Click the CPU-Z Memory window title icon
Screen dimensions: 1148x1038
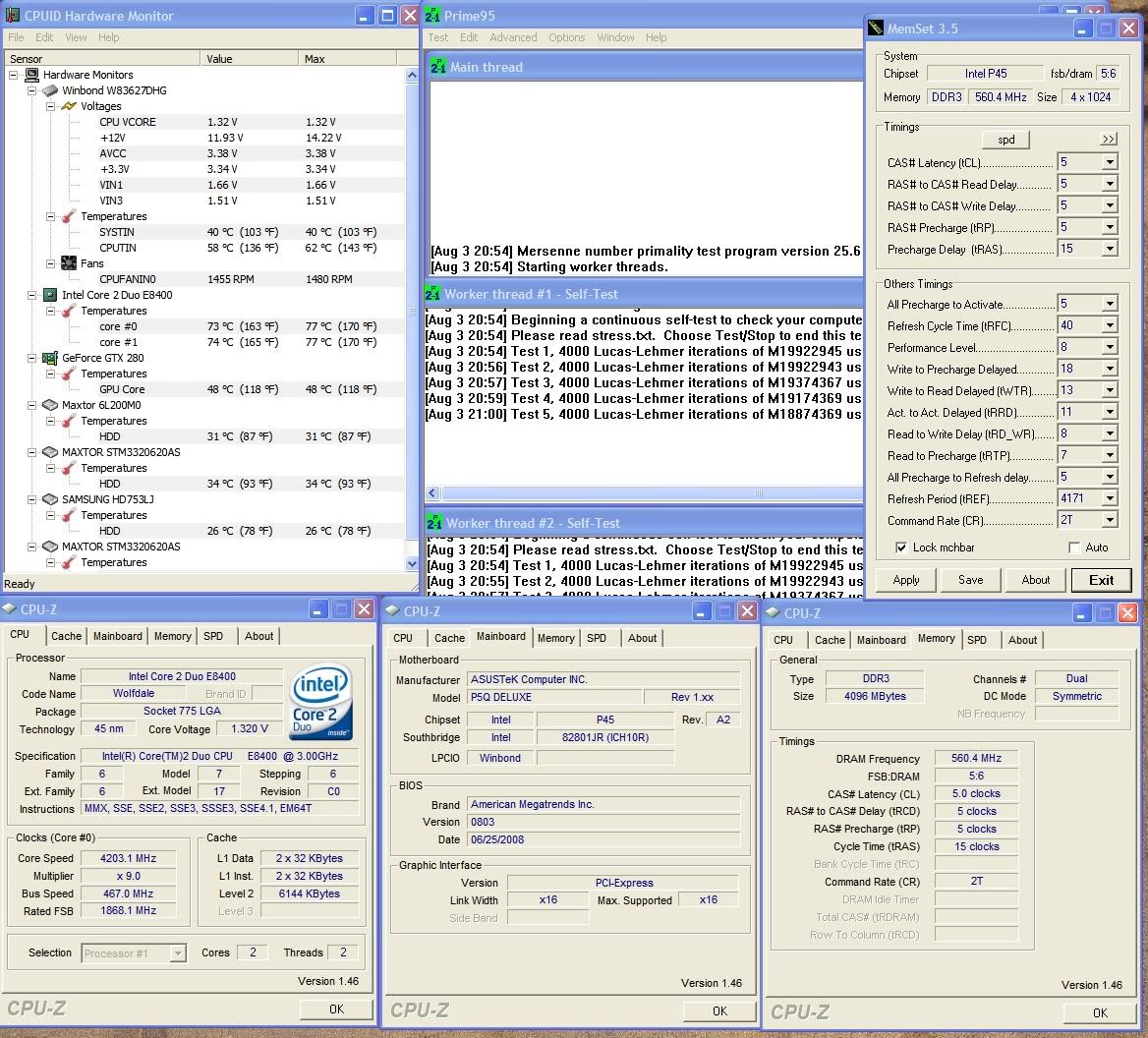point(773,612)
